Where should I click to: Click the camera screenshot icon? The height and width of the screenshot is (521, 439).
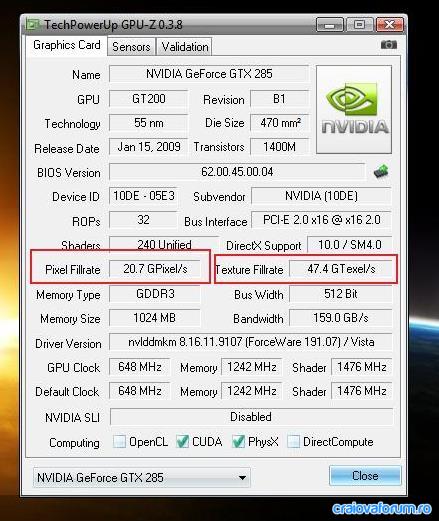point(389,45)
